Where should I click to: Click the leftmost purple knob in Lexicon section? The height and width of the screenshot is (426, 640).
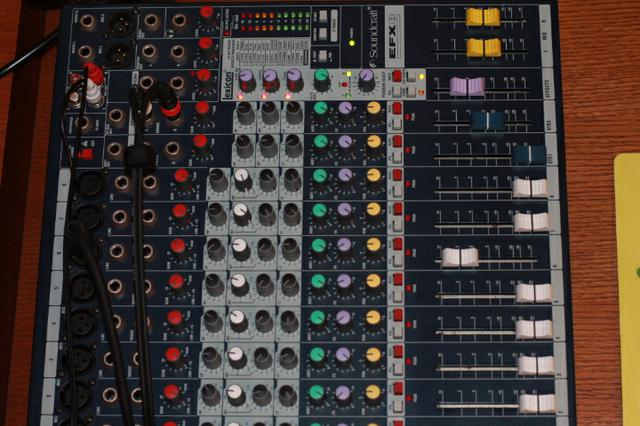point(246,79)
